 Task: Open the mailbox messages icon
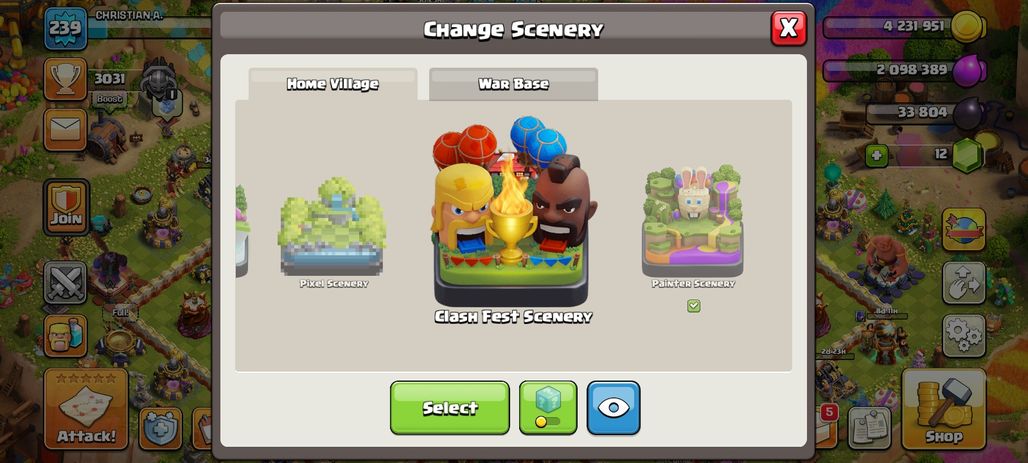[66, 130]
